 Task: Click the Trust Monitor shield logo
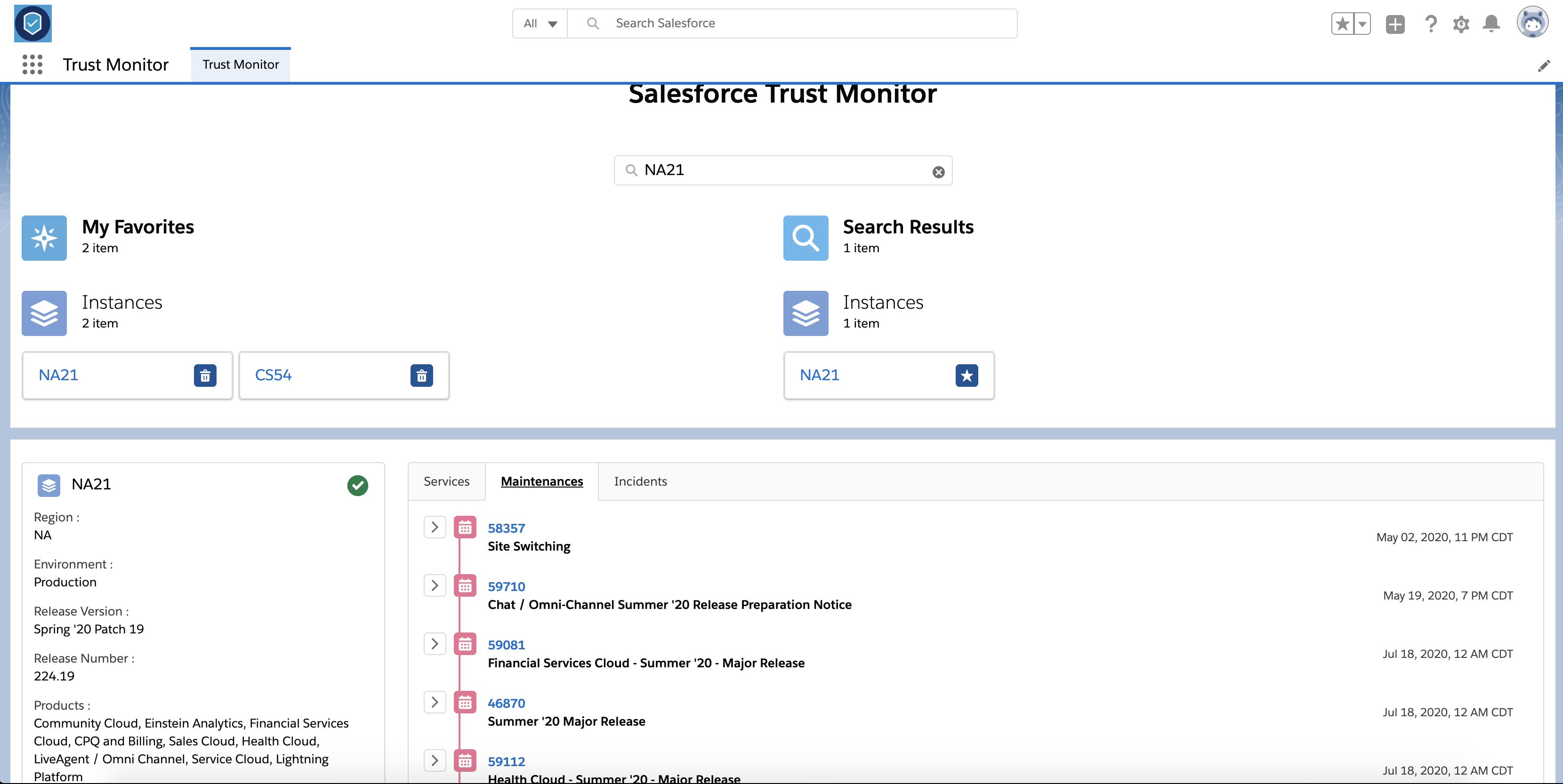33,24
